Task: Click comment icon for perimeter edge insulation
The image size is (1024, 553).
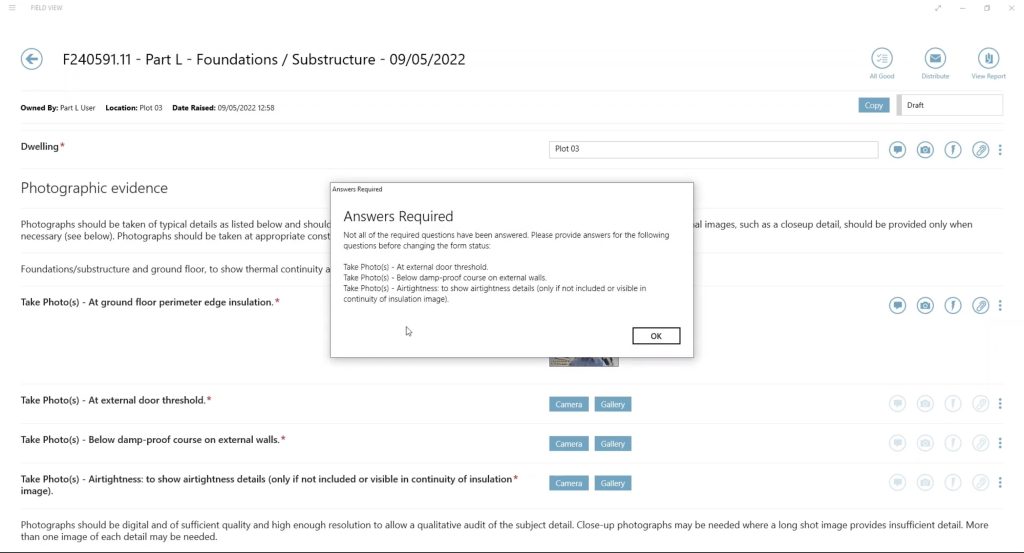Action: [x=897, y=305]
